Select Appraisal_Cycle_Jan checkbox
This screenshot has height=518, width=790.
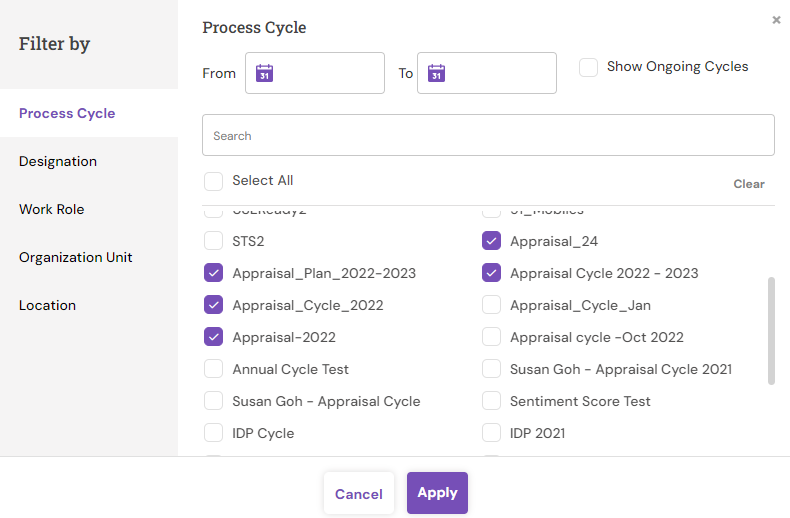tap(491, 305)
